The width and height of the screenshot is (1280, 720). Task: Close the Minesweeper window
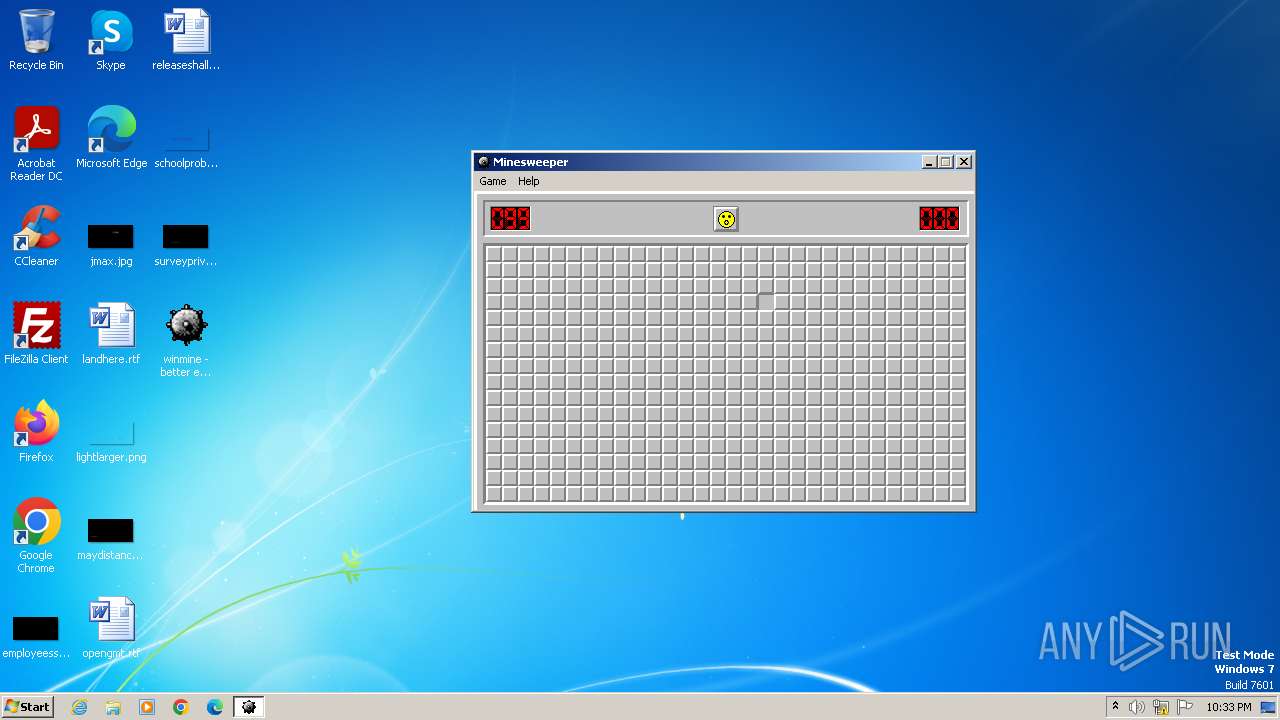pos(964,162)
